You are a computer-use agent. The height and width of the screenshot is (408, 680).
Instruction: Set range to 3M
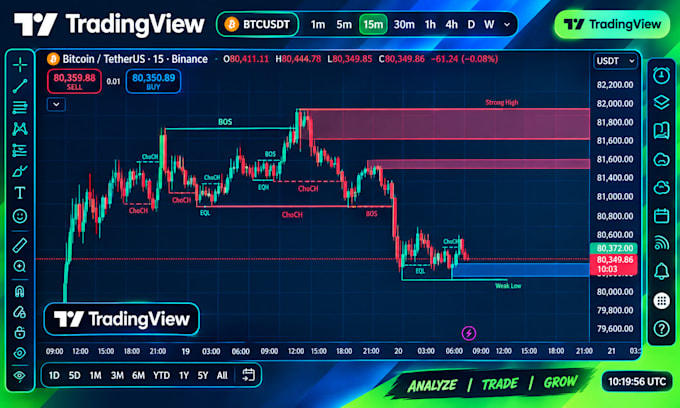tap(117, 375)
